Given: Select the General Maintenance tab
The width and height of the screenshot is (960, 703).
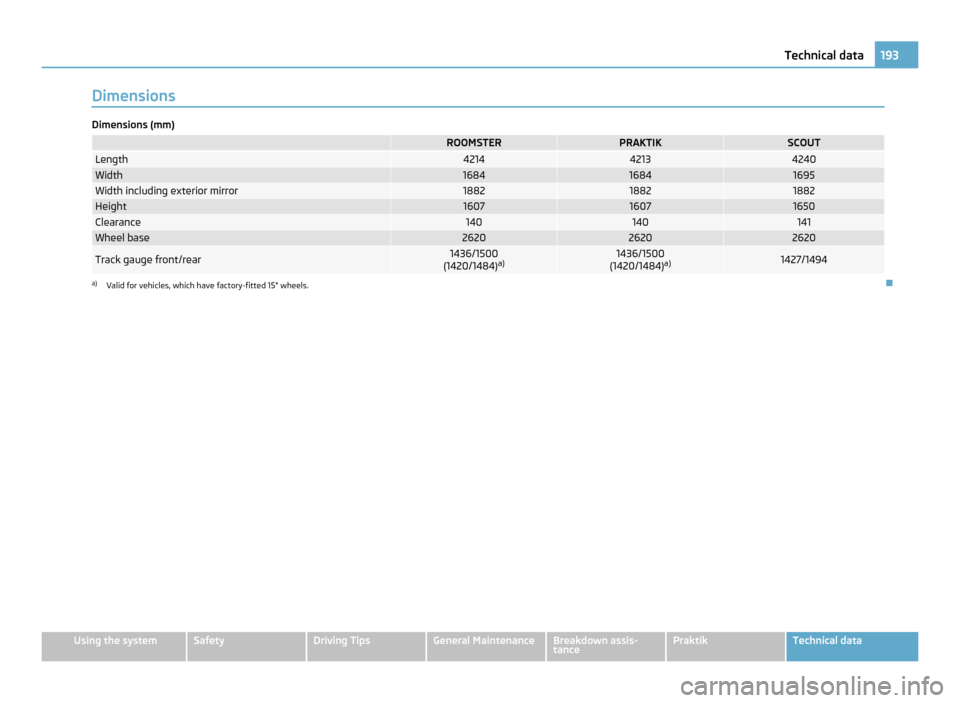Looking at the screenshot, I should (x=486, y=646).
